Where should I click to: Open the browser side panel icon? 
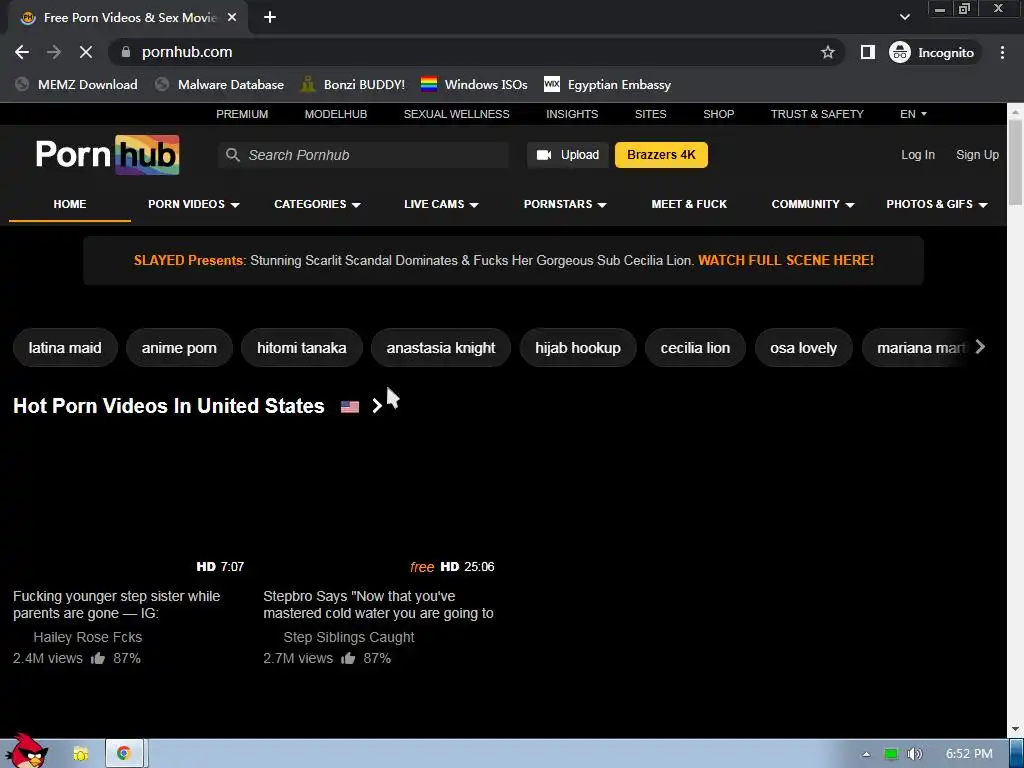pyautogui.click(x=867, y=52)
